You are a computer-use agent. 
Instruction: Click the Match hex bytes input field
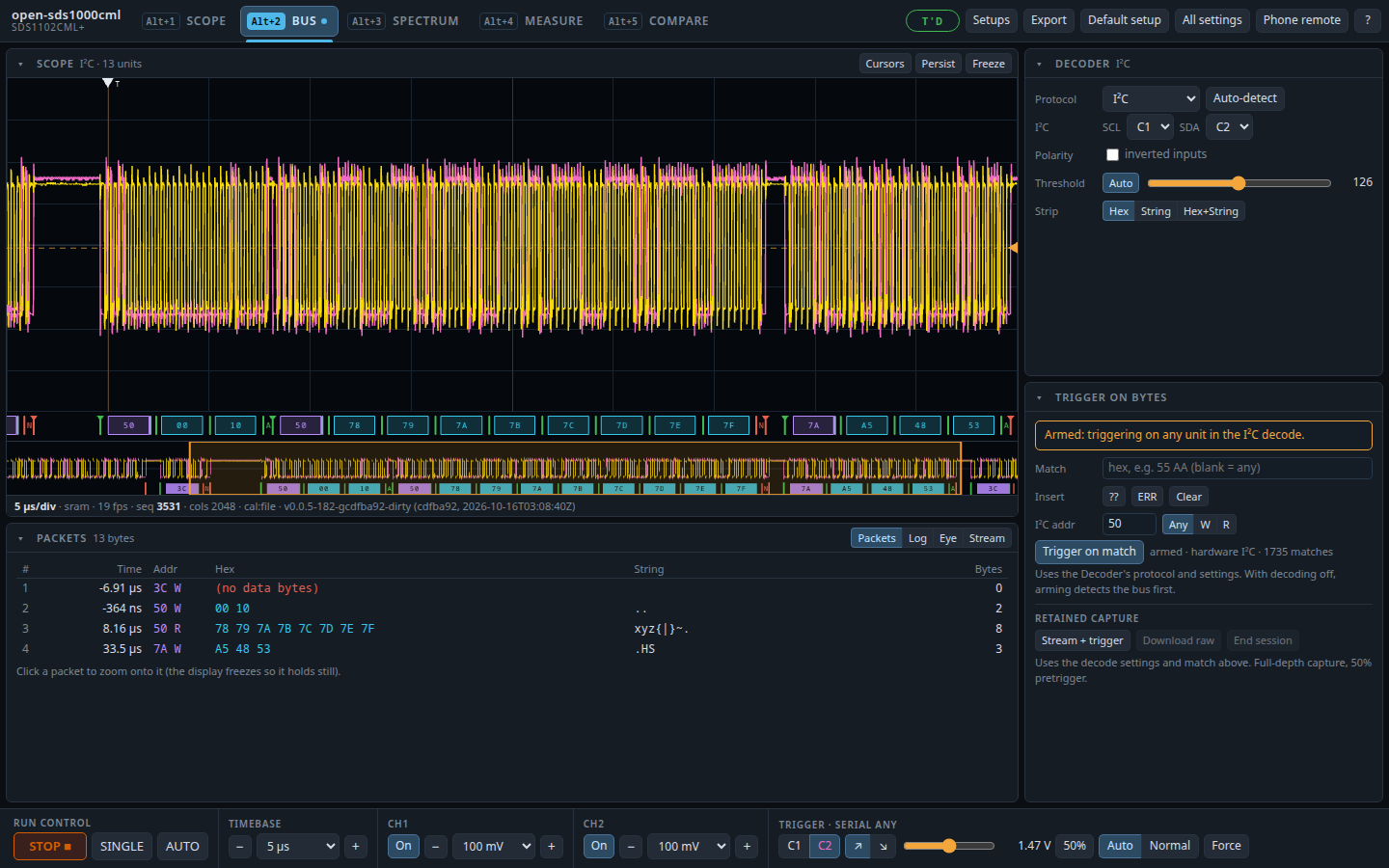(x=1237, y=468)
